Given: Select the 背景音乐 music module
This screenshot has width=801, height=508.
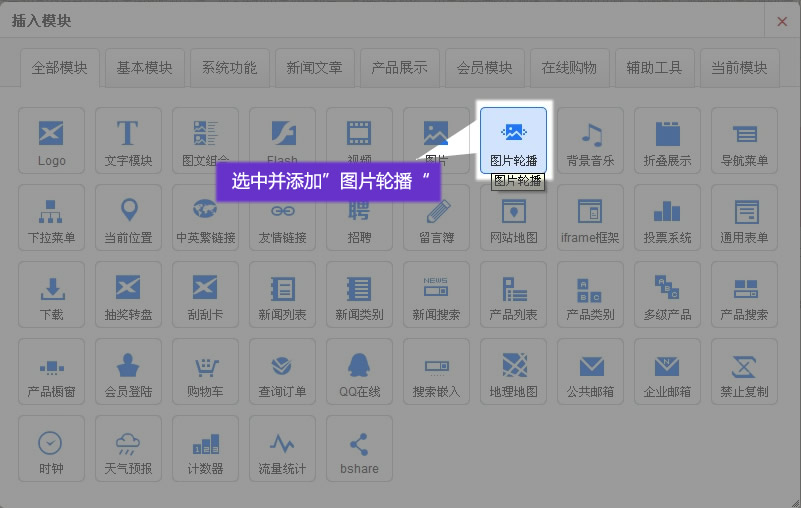Looking at the screenshot, I should coord(590,141).
